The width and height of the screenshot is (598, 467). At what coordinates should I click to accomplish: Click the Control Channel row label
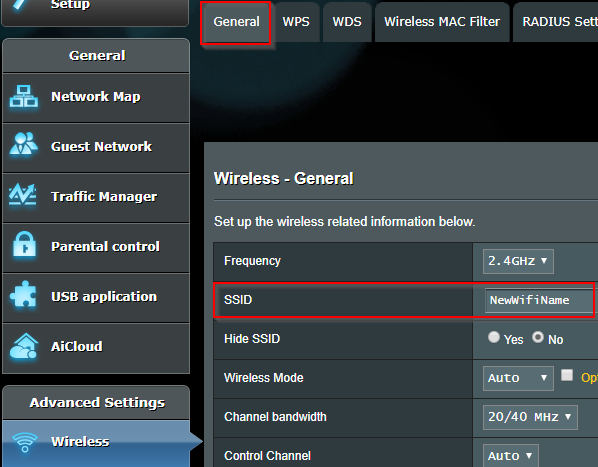[267, 456]
